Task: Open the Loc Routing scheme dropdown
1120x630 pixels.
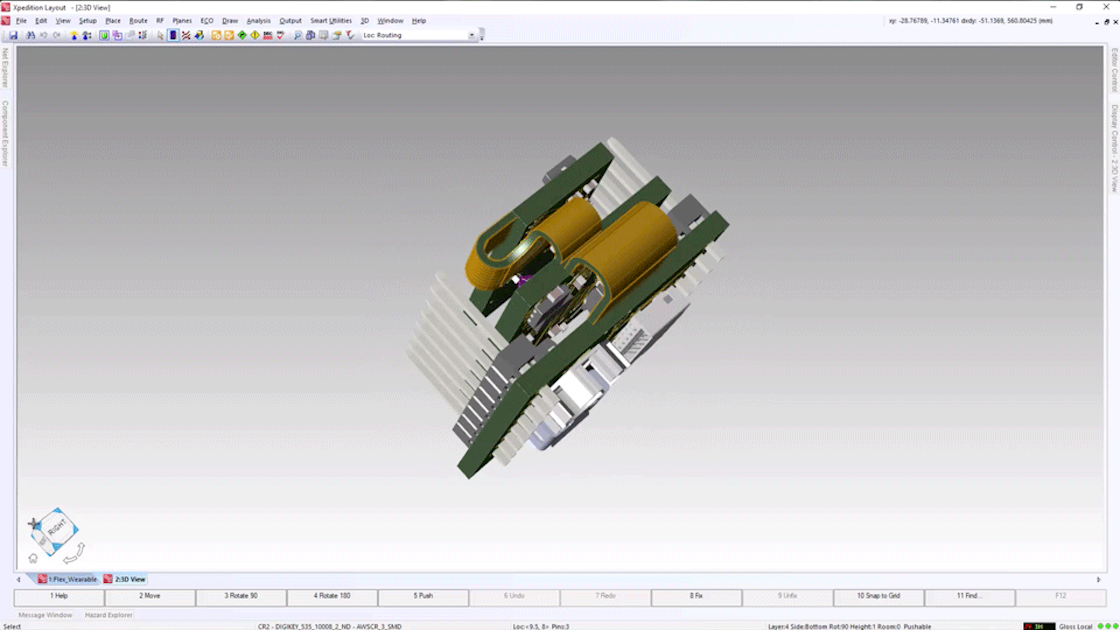Action: pos(471,34)
